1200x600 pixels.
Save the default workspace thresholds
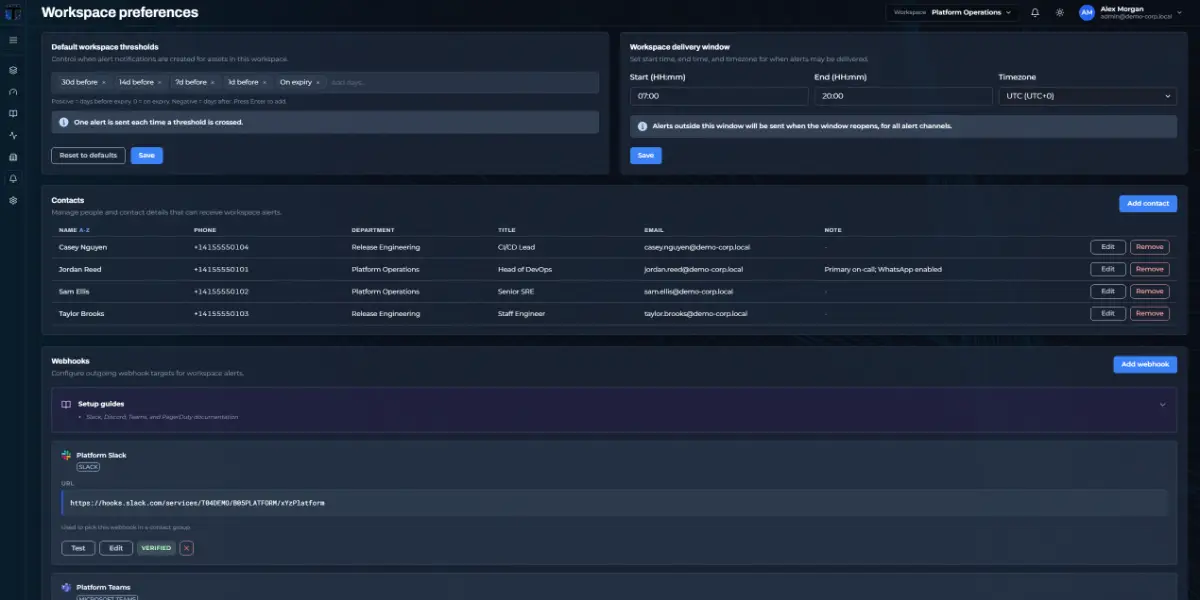click(x=146, y=155)
